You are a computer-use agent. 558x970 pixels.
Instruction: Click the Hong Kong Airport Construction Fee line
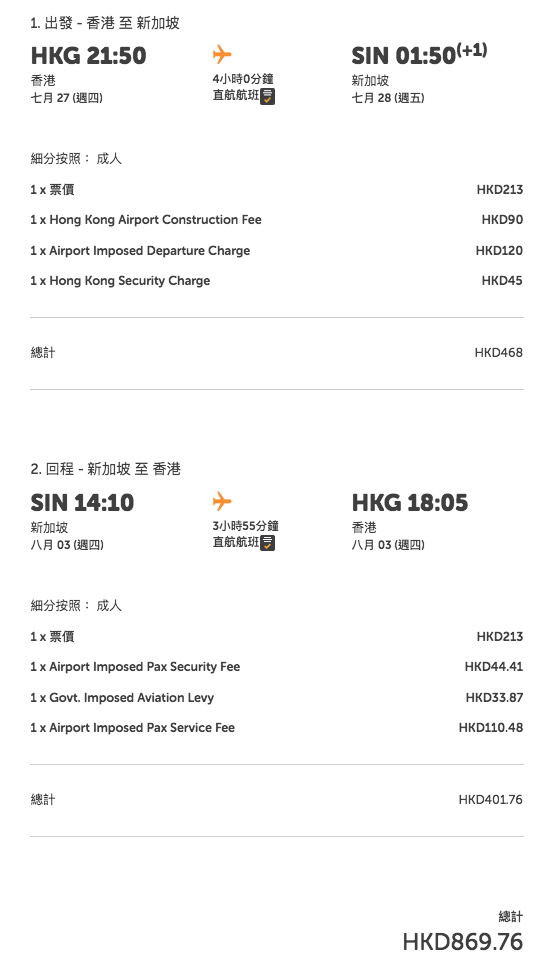[277, 220]
